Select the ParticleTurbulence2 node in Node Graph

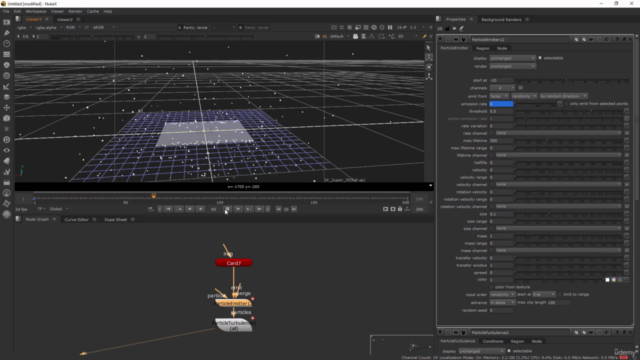(234, 325)
